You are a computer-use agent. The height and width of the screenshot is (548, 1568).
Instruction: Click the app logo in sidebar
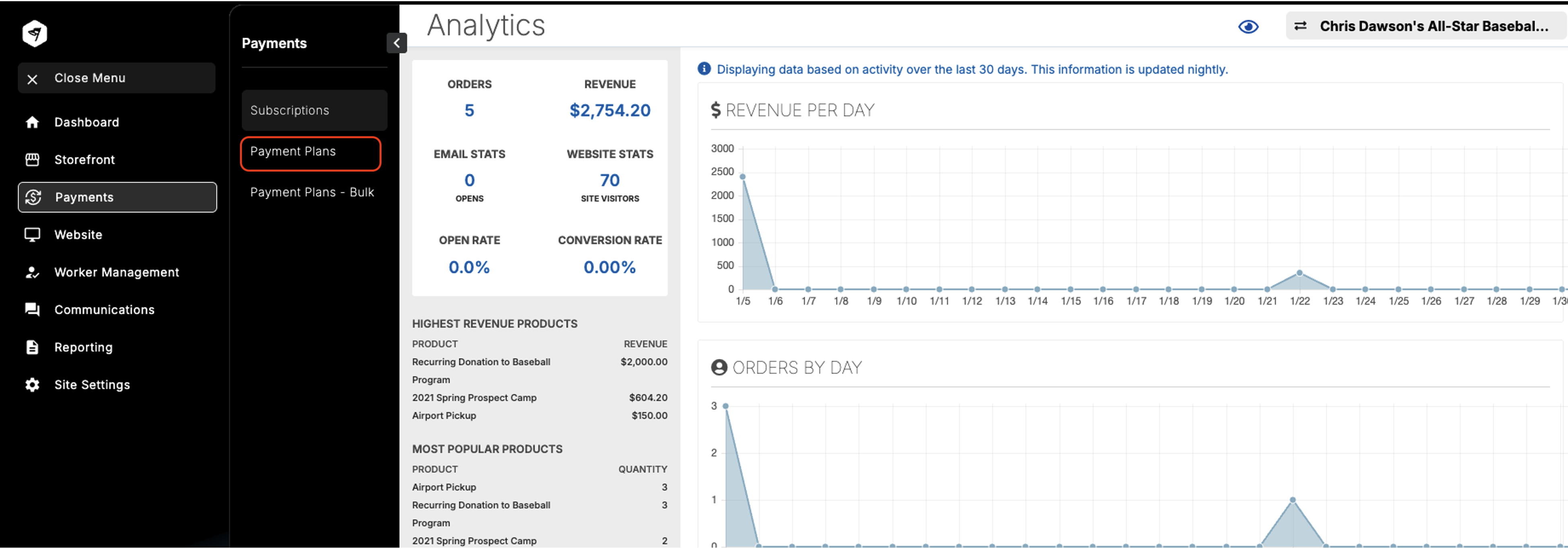pos(35,33)
